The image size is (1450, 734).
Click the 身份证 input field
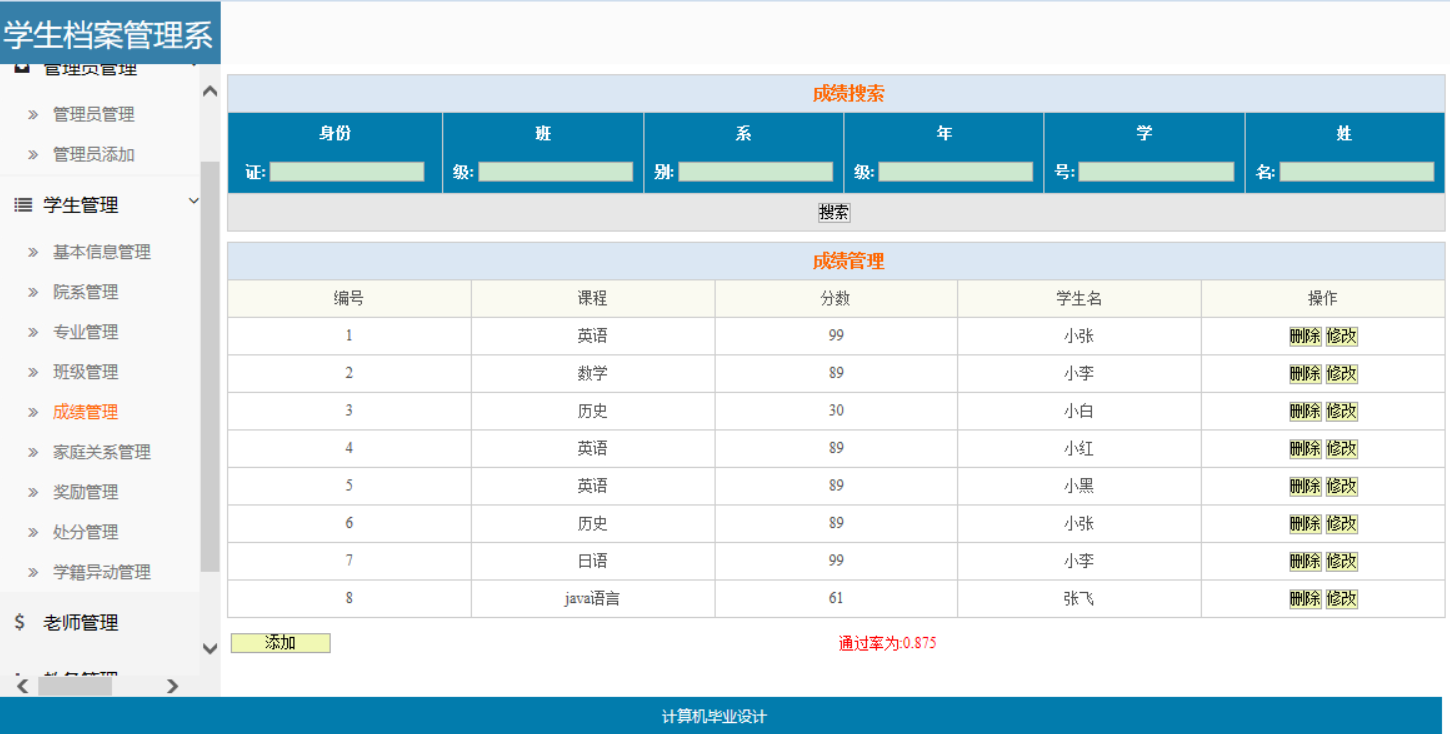coord(347,172)
